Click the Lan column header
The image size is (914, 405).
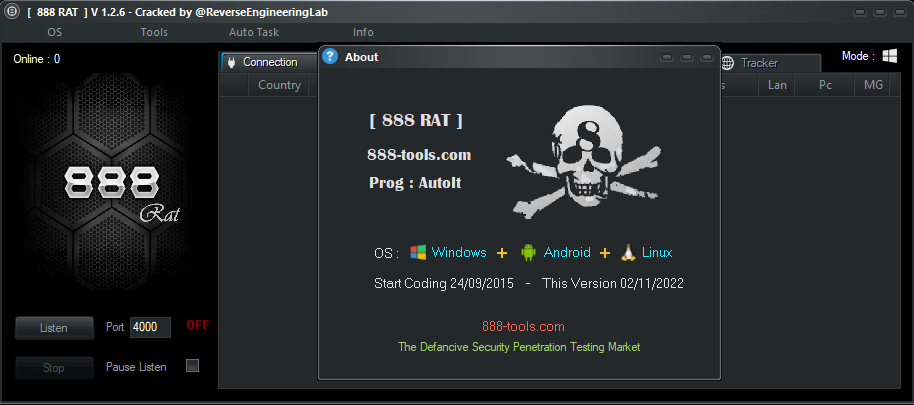click(777, 85)
